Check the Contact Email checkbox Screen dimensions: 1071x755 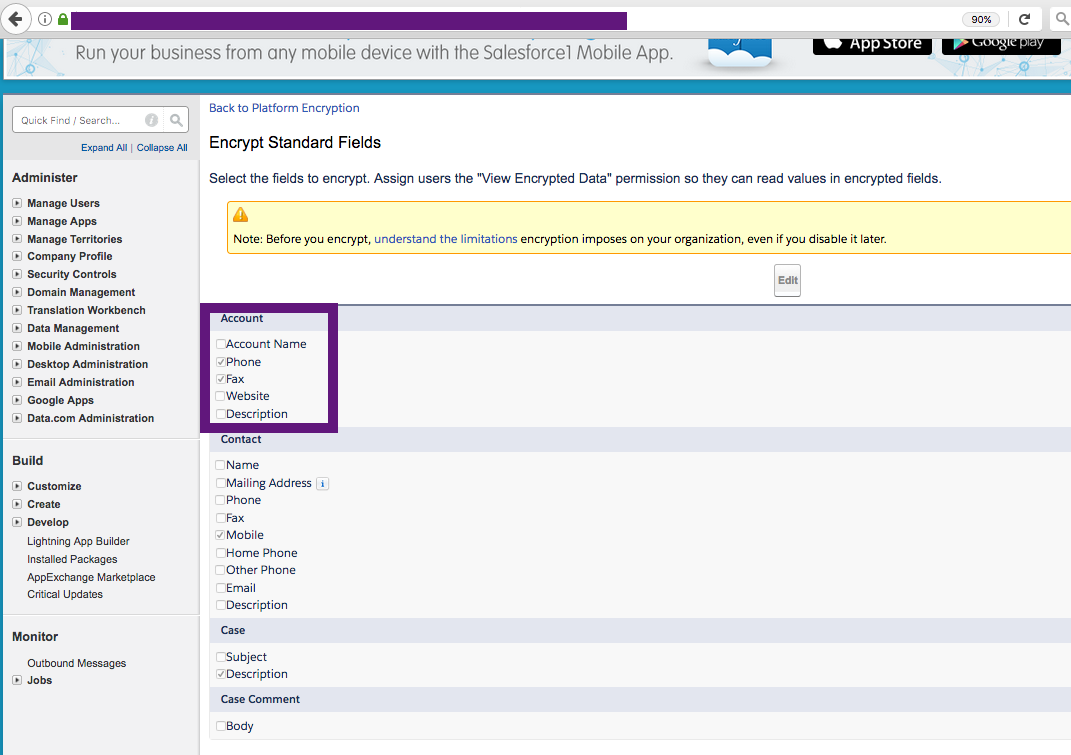click(x=221, y=588)
